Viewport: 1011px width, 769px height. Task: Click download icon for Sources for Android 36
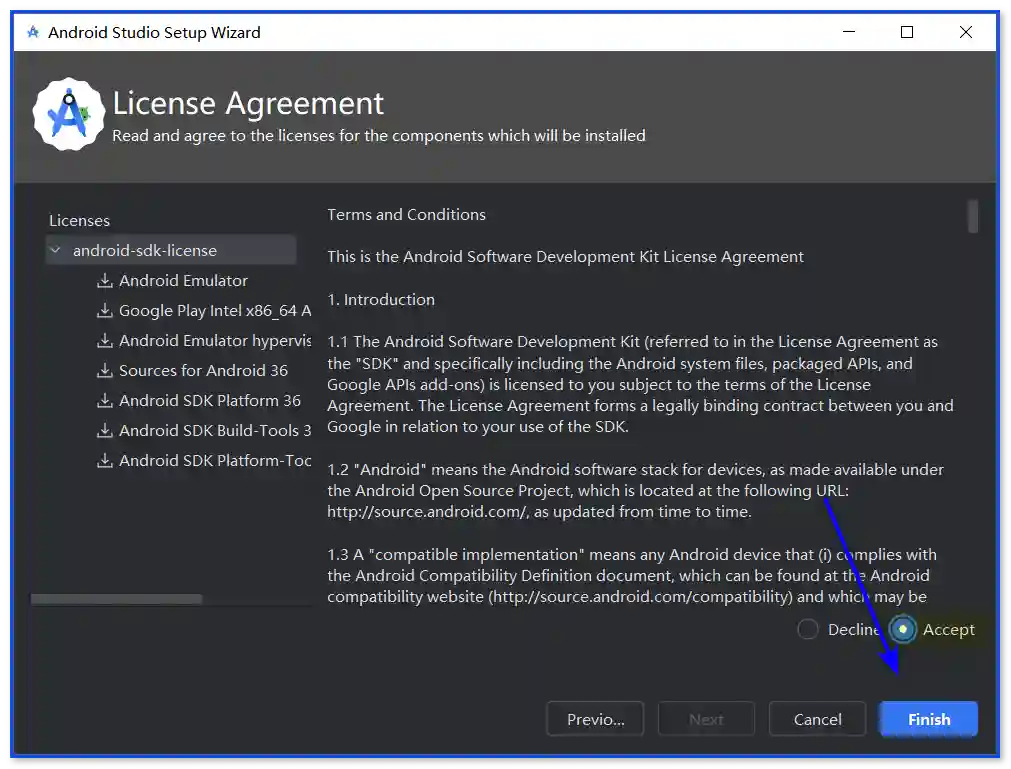104,371
